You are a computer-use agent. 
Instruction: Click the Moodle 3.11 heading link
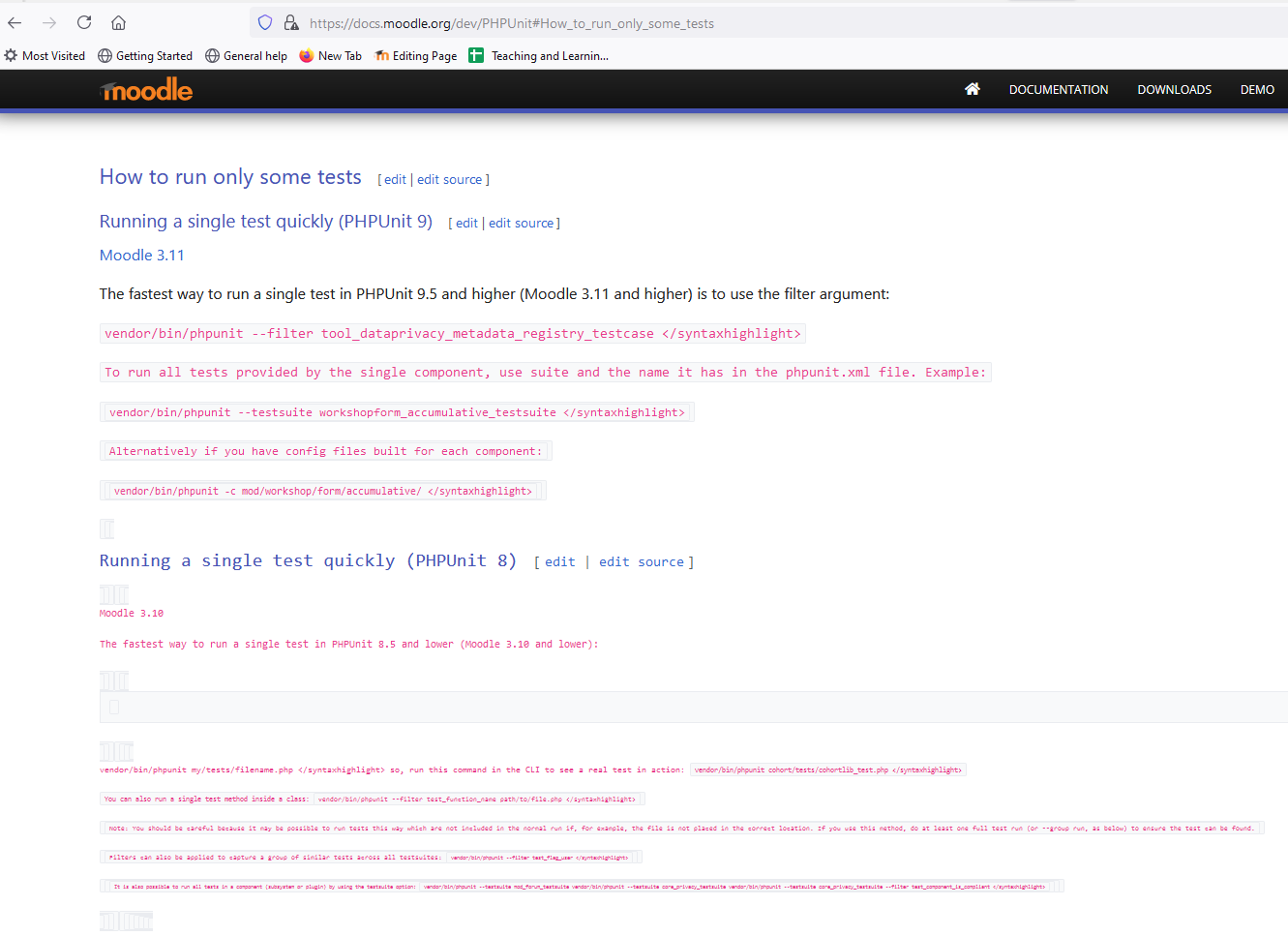coord(142,255)
